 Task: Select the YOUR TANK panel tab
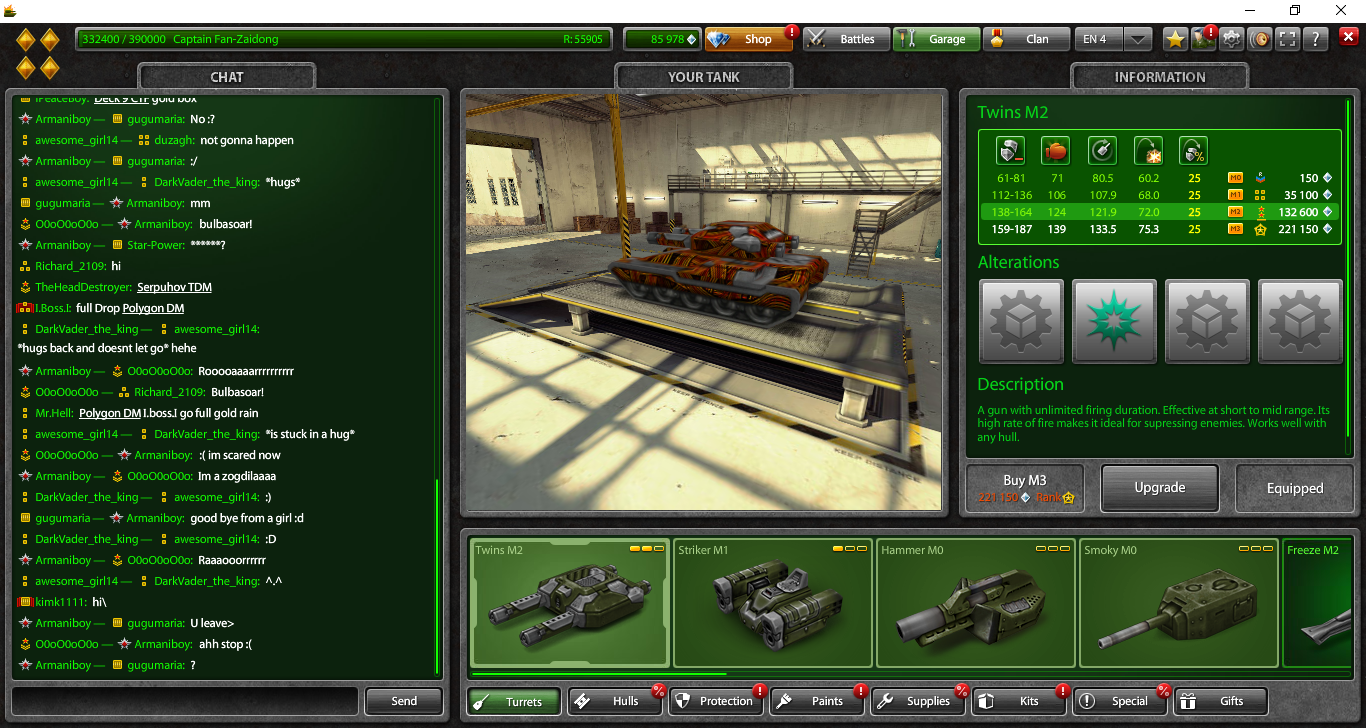pos(704,77)
